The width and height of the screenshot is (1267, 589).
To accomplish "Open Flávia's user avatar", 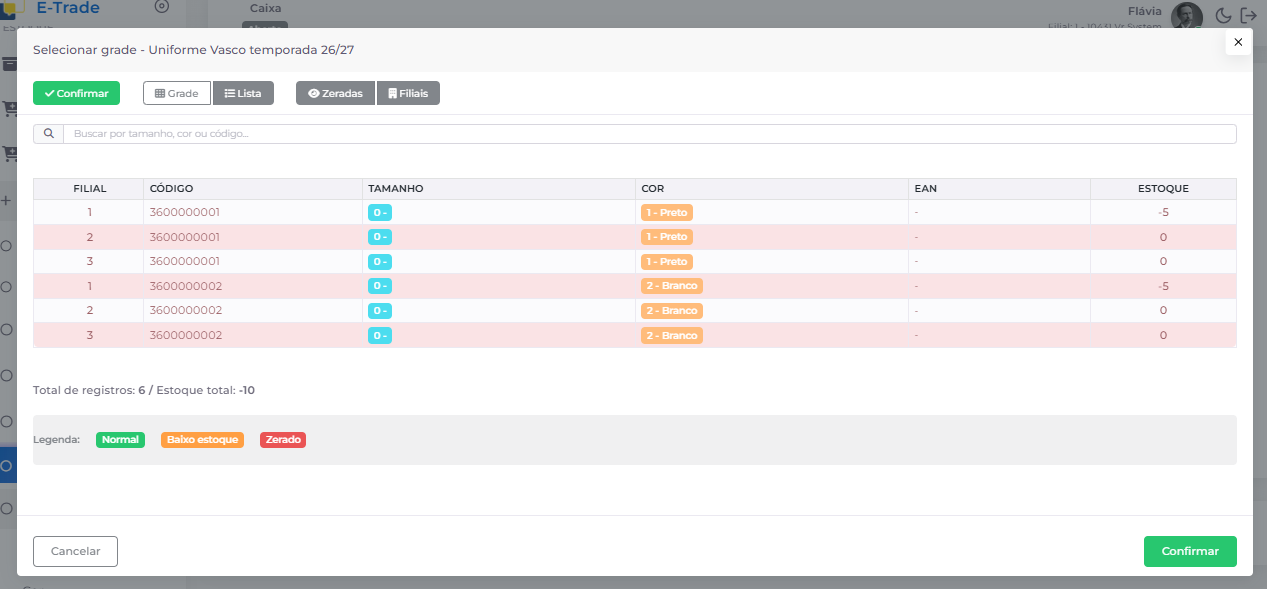I will tap(1186, 15).
